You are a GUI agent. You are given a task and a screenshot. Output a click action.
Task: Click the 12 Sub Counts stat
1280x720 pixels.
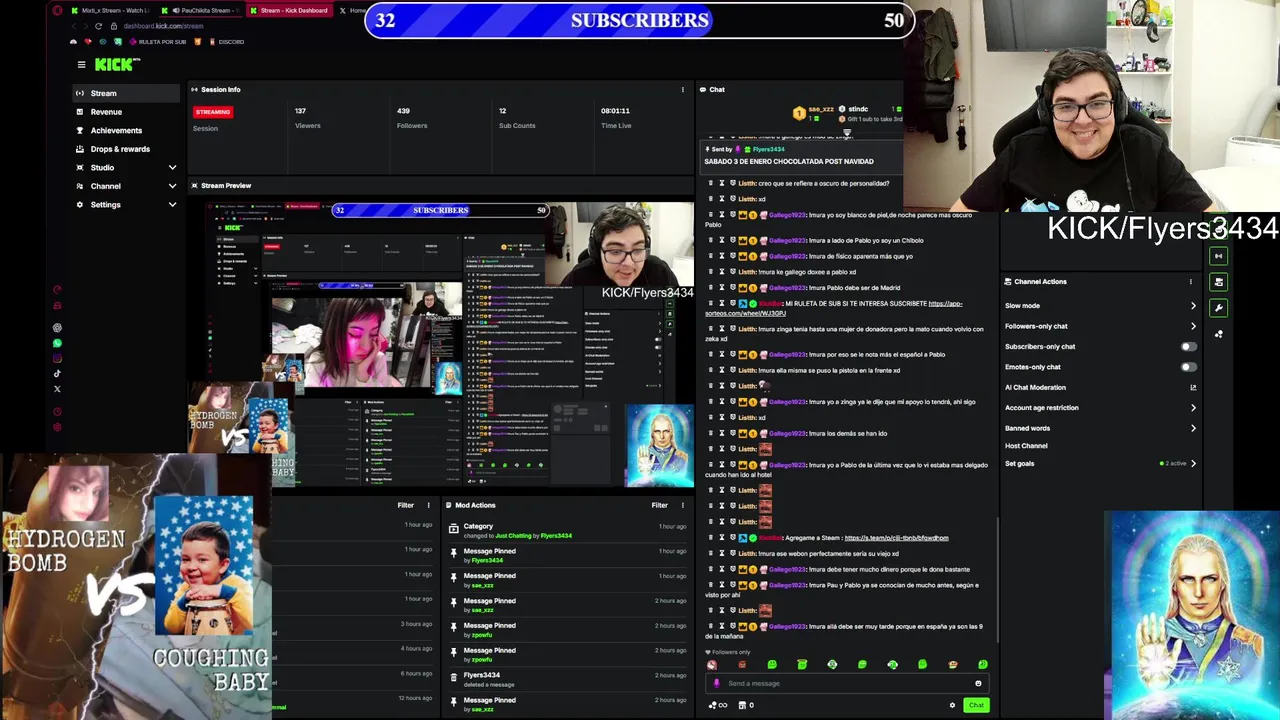(516, 118)
